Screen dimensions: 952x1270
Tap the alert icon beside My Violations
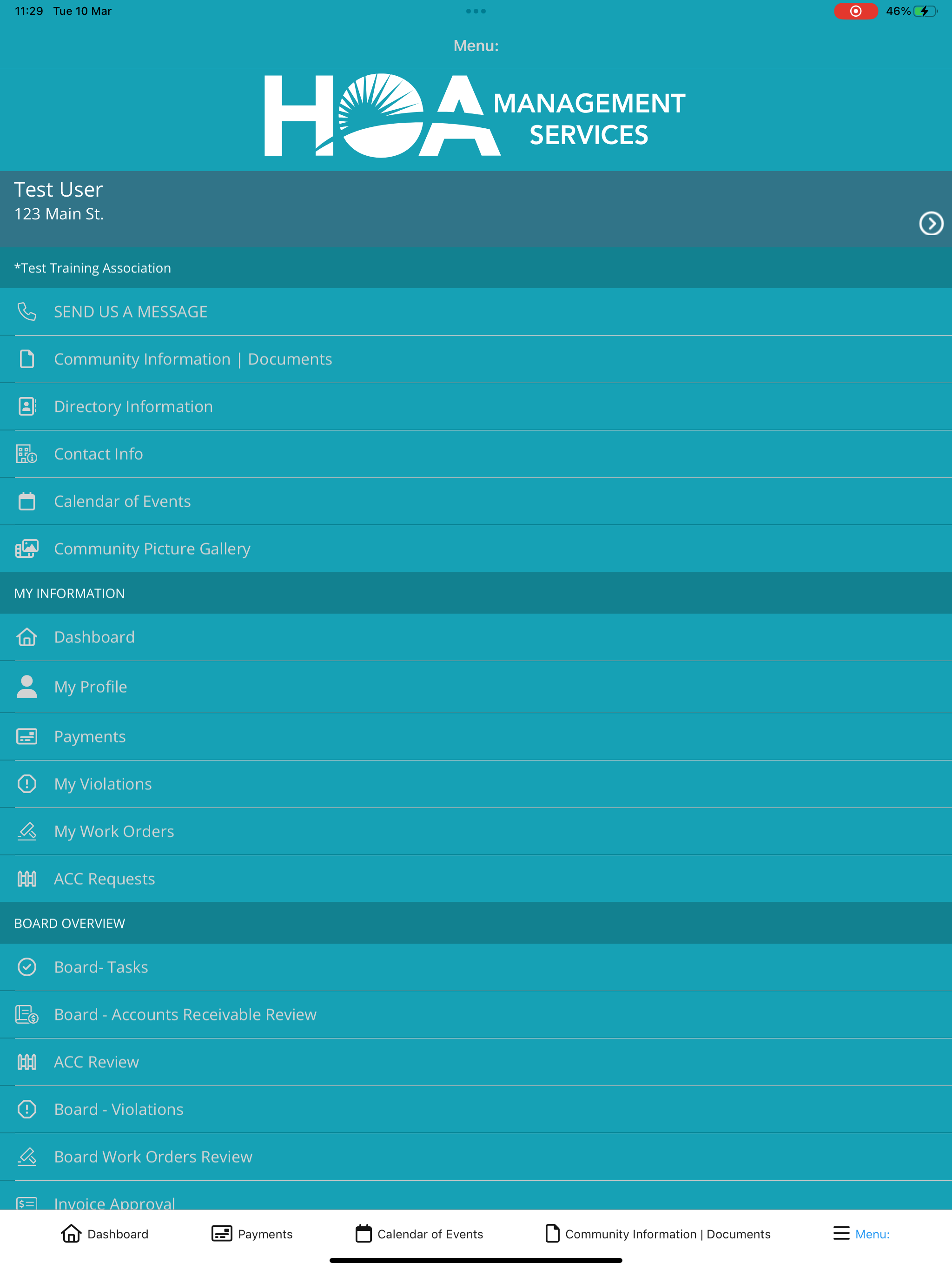click(27, 784)
